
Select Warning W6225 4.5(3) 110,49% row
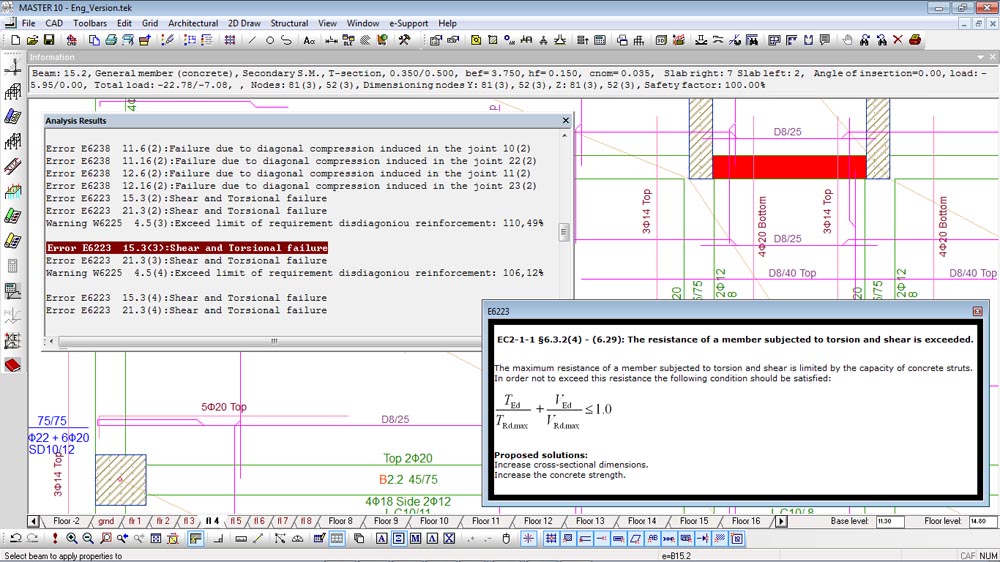pos(295,223)
